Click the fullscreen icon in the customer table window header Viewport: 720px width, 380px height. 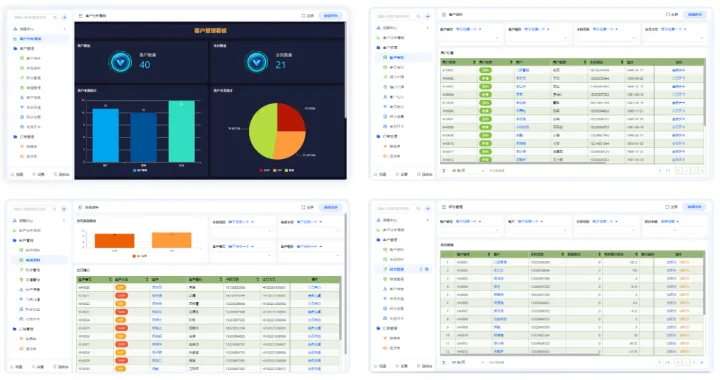point(668,15)
